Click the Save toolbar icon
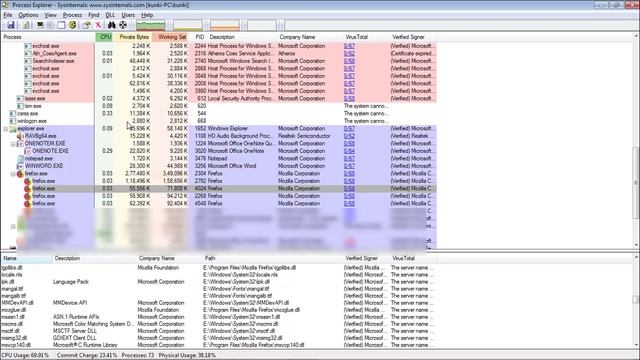Screen dimensions: 640x360 (11, 25)
